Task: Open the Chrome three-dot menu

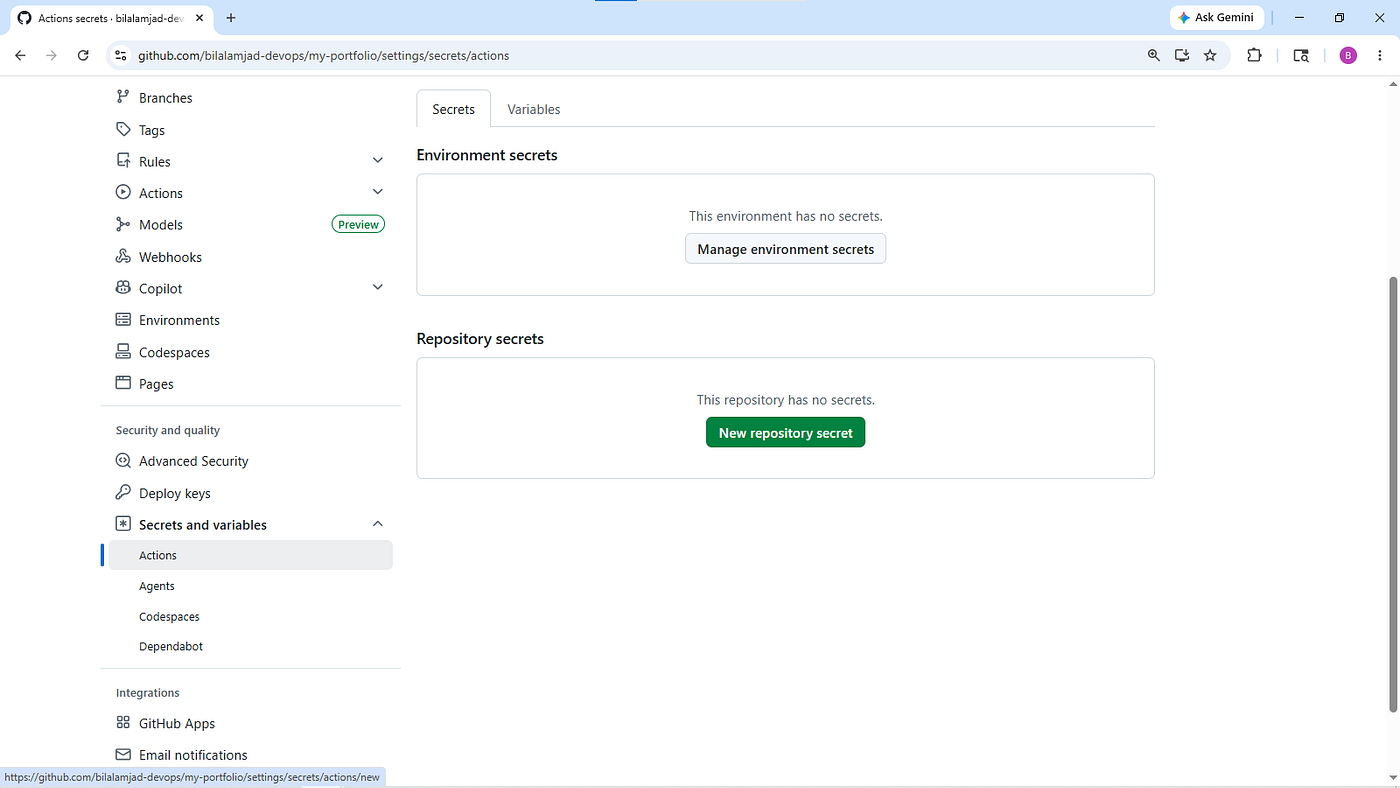Action: pyautogui.click(x=1380, y=56)
